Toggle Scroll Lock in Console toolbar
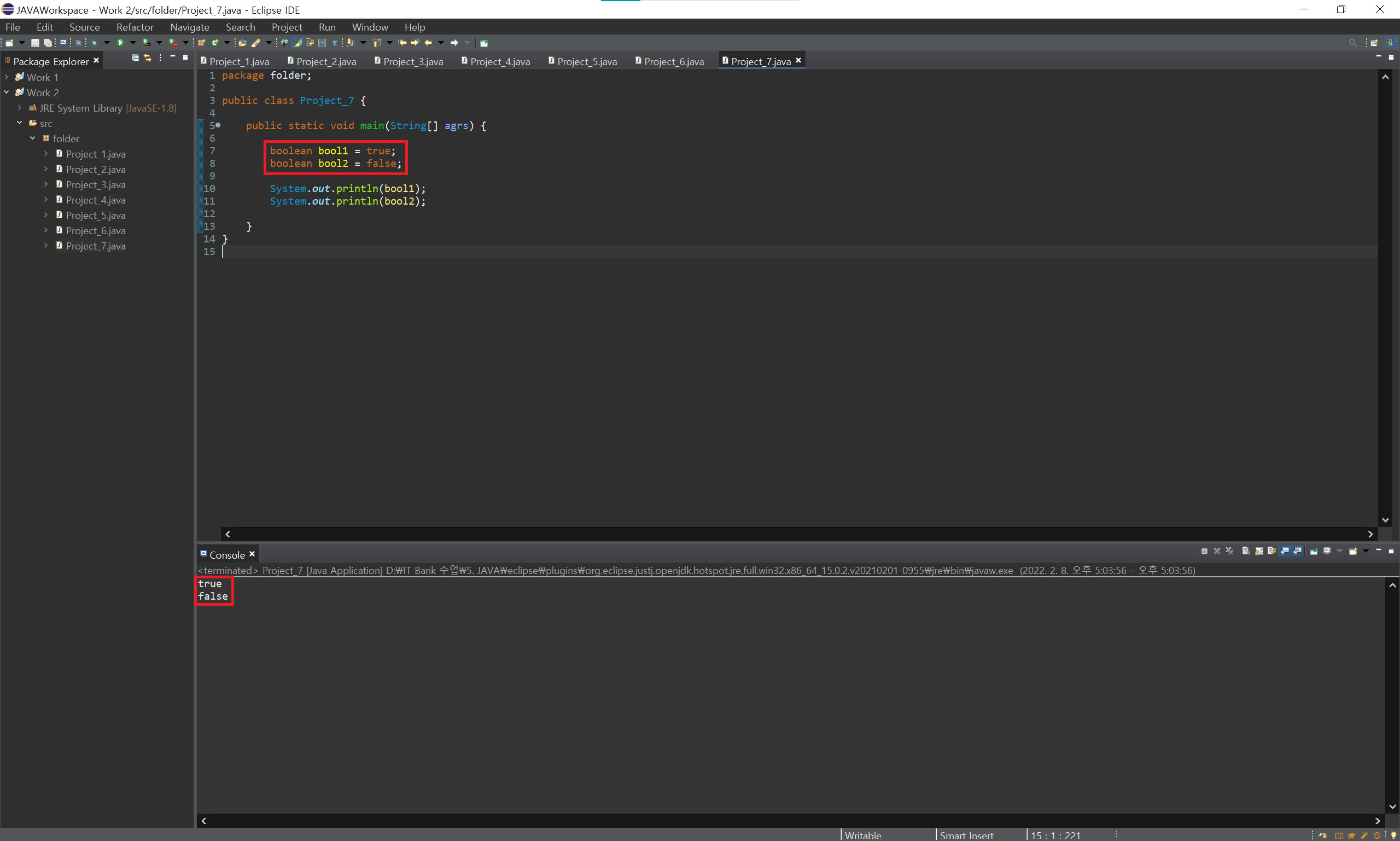1400x841 pixels. pyautogui.click(x=1259, y=551)
